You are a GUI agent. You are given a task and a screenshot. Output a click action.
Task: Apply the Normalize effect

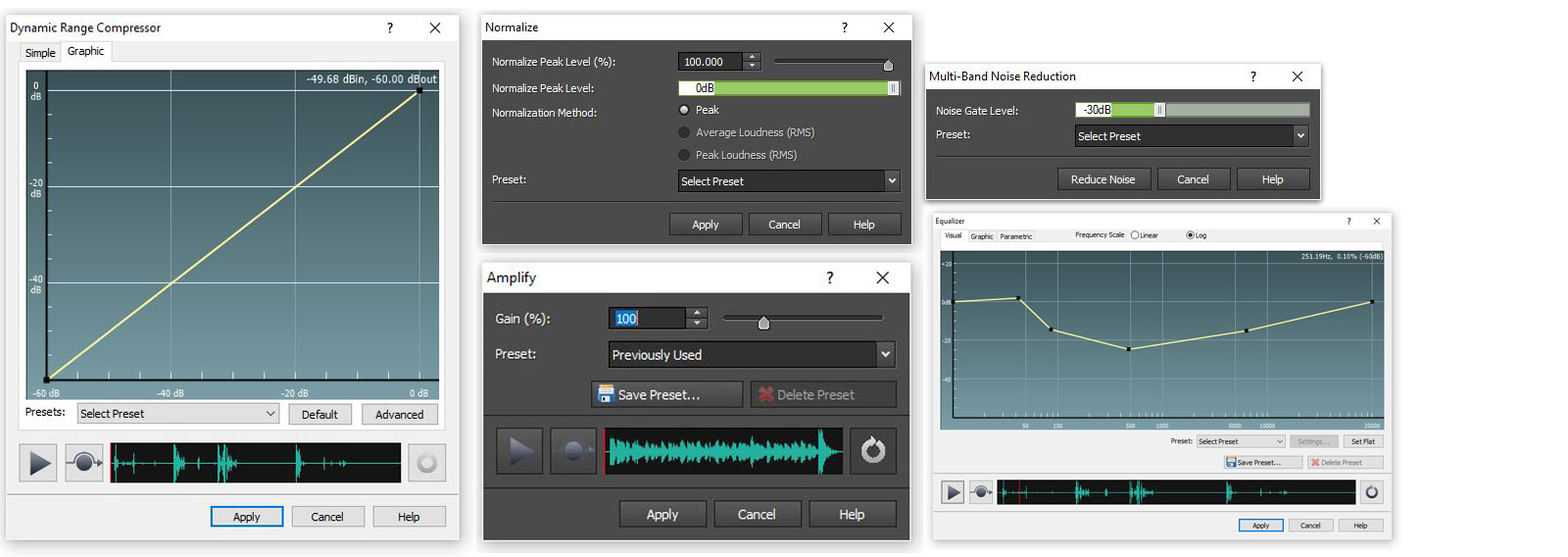706,225
